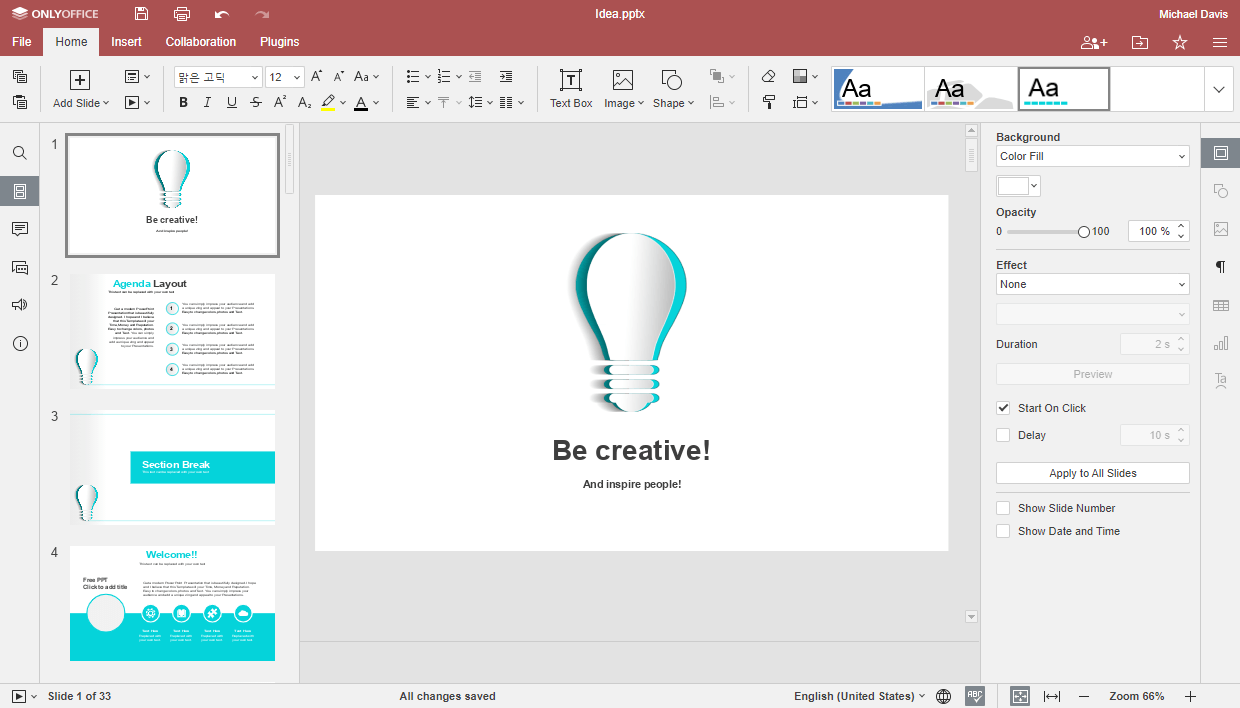Click the Undo arrow icon
Viewport: 1240px width, 708px height.
[x=222, y=14]
